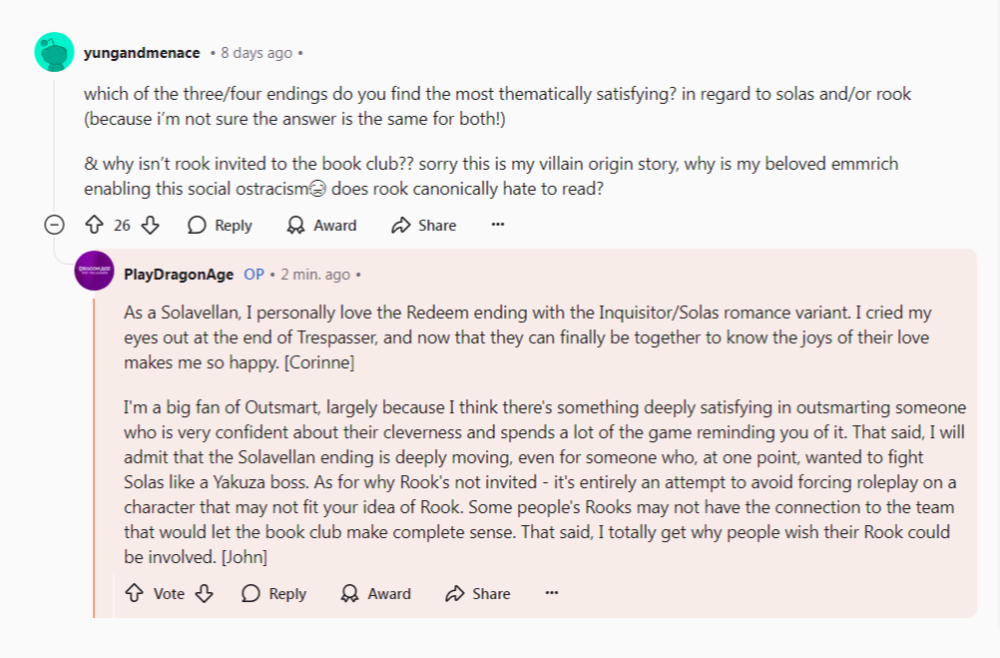Open yungandmenace's user profile link
The height and width of the screenshot is (658, 1000).
(x=141, y=52)
